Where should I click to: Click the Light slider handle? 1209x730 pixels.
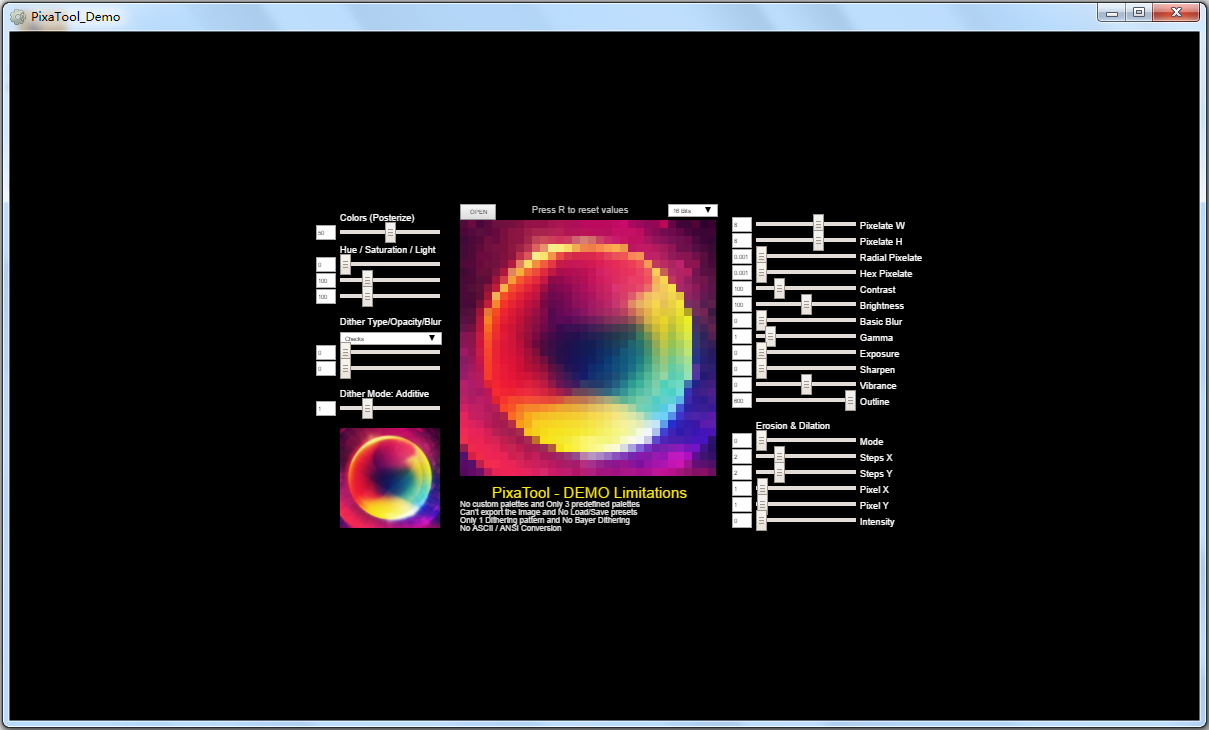tap(367, 296)
